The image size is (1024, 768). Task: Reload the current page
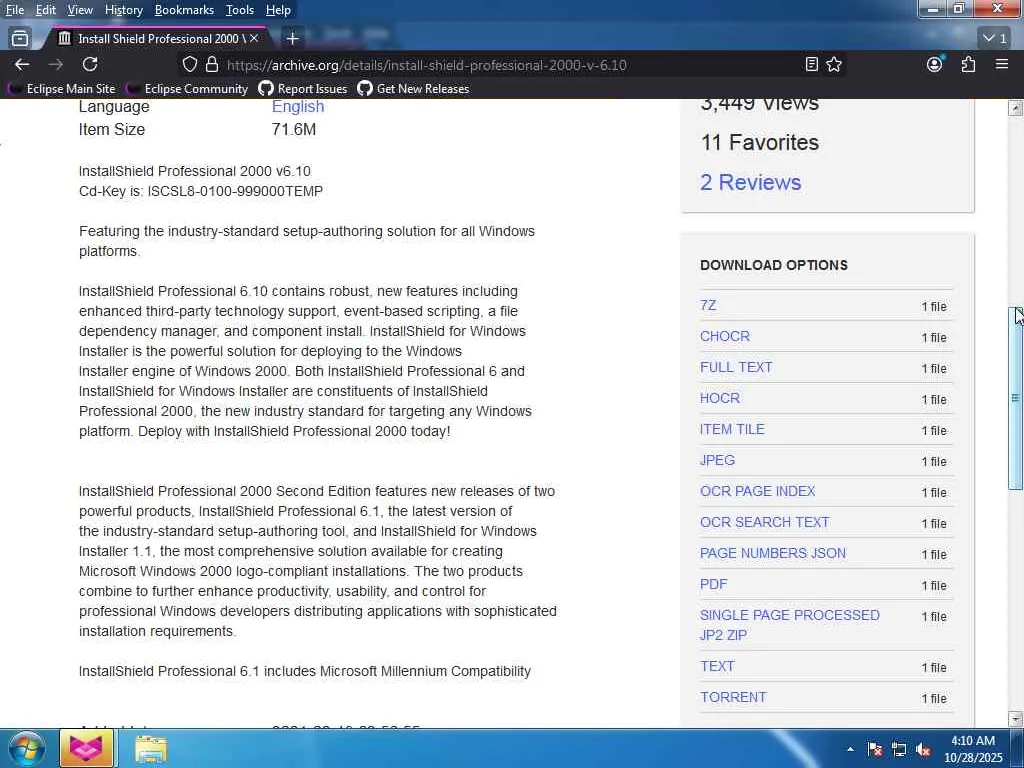coord(90,65)
